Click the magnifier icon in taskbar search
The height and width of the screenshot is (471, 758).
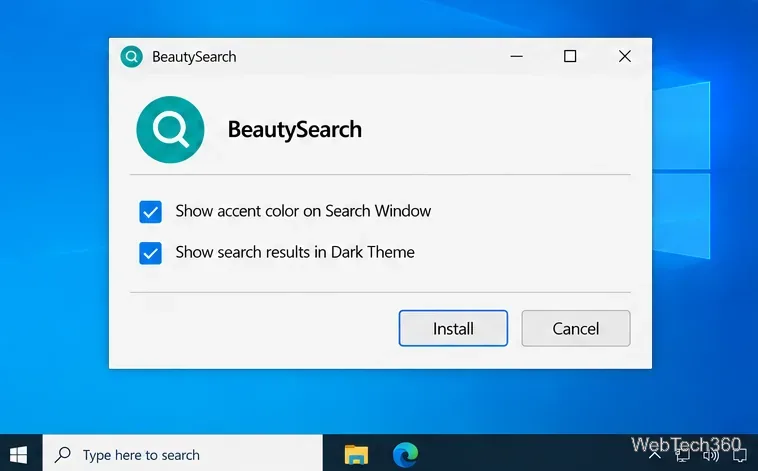[63, 455]
